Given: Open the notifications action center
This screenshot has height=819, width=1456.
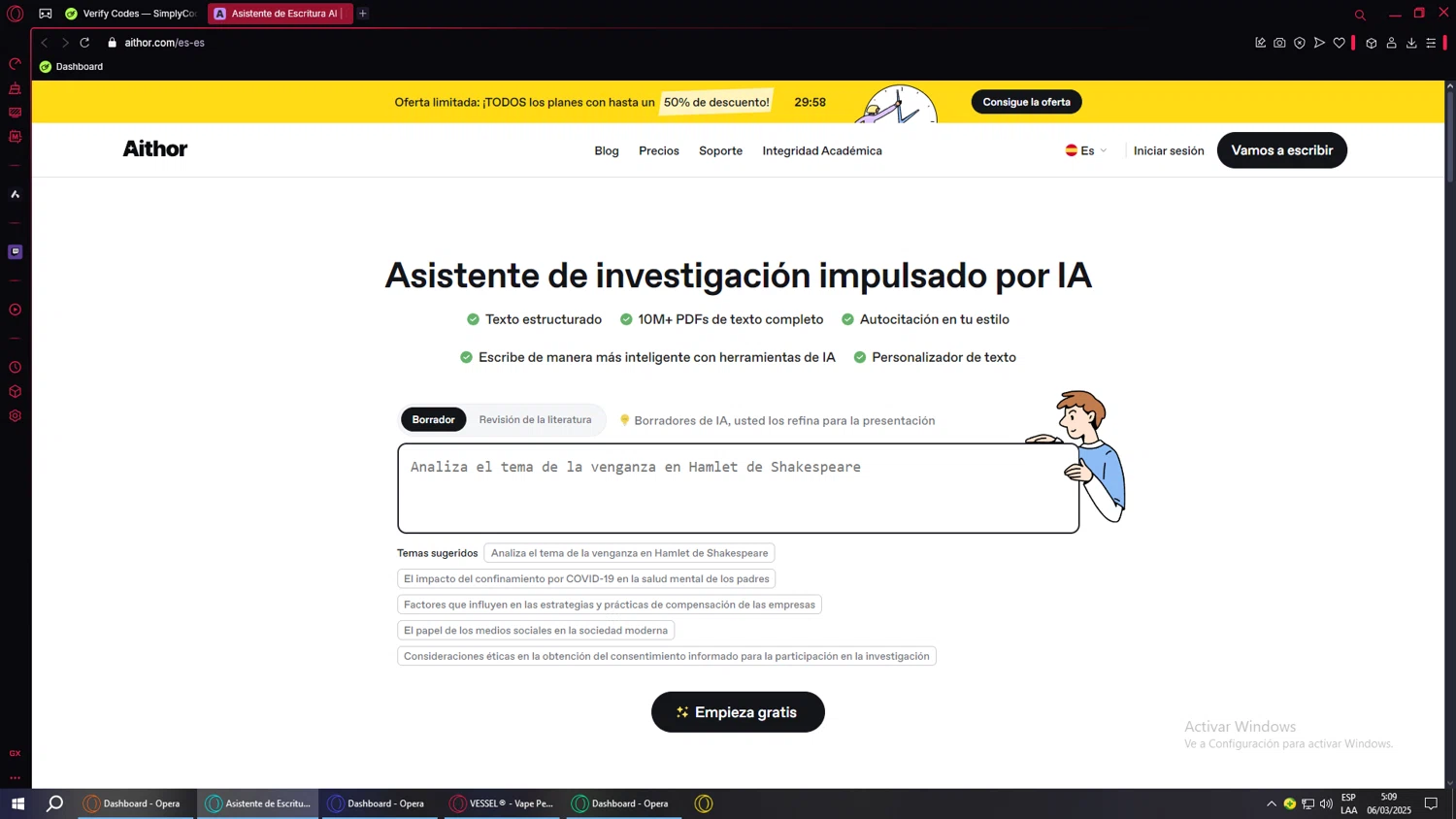Looking at the screenshot, I should 1431,803.
